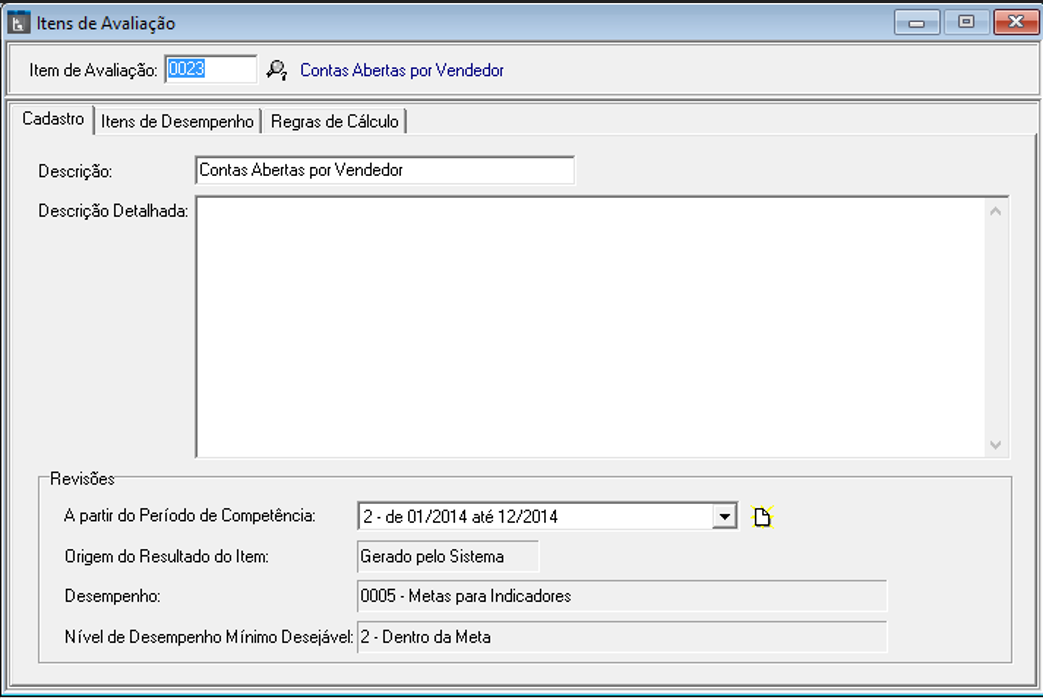Viewport: 1043px width, 699px height.
Task: Click inside the Descrição Detalhada text area
Action: click(590, 327)
